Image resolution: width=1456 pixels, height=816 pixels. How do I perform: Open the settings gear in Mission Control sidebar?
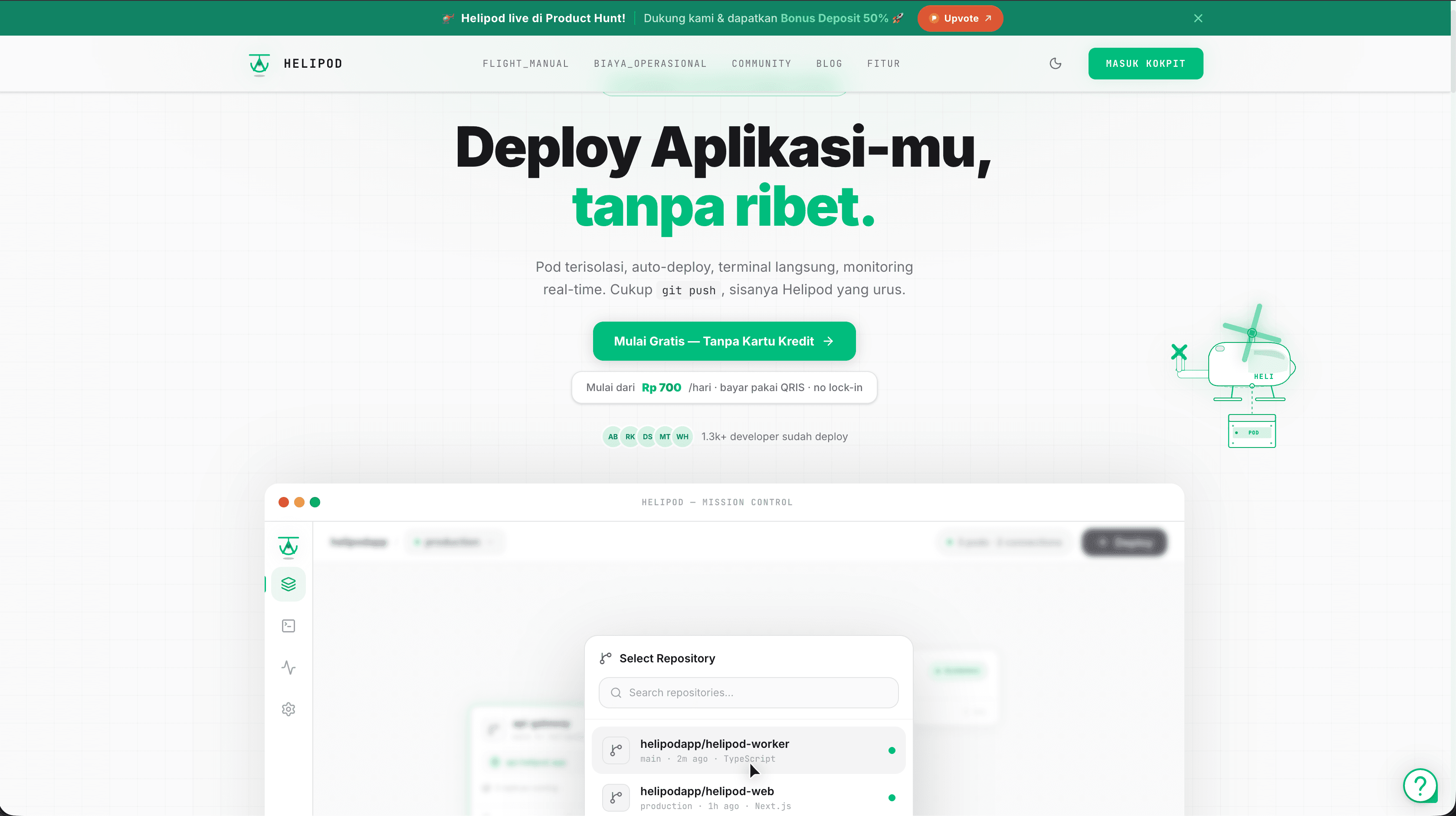288,709
